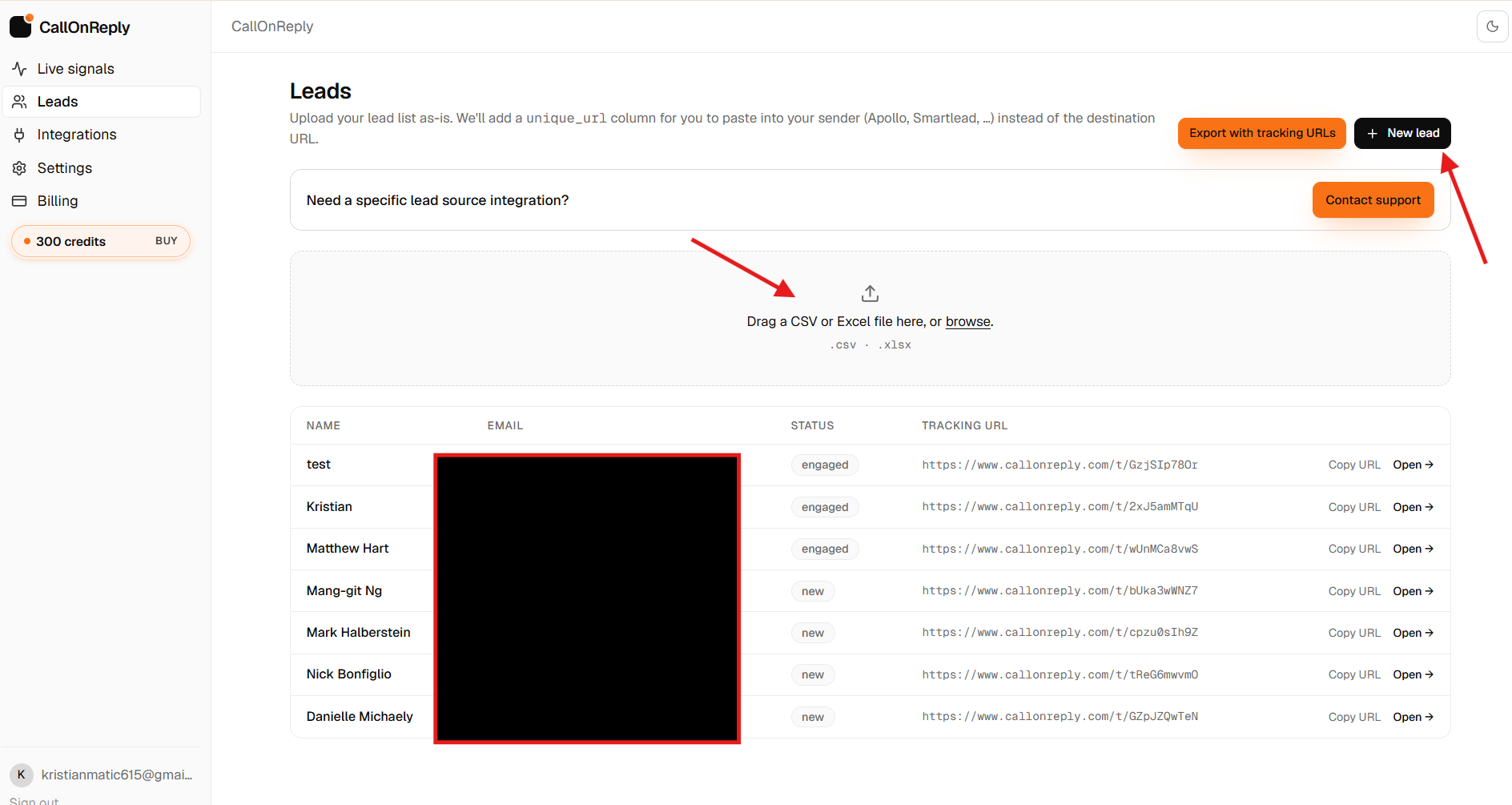This screenshot has height=805, width=1512.
Task: Click the name Mark Halberstein
Action: tap(358, 633)
